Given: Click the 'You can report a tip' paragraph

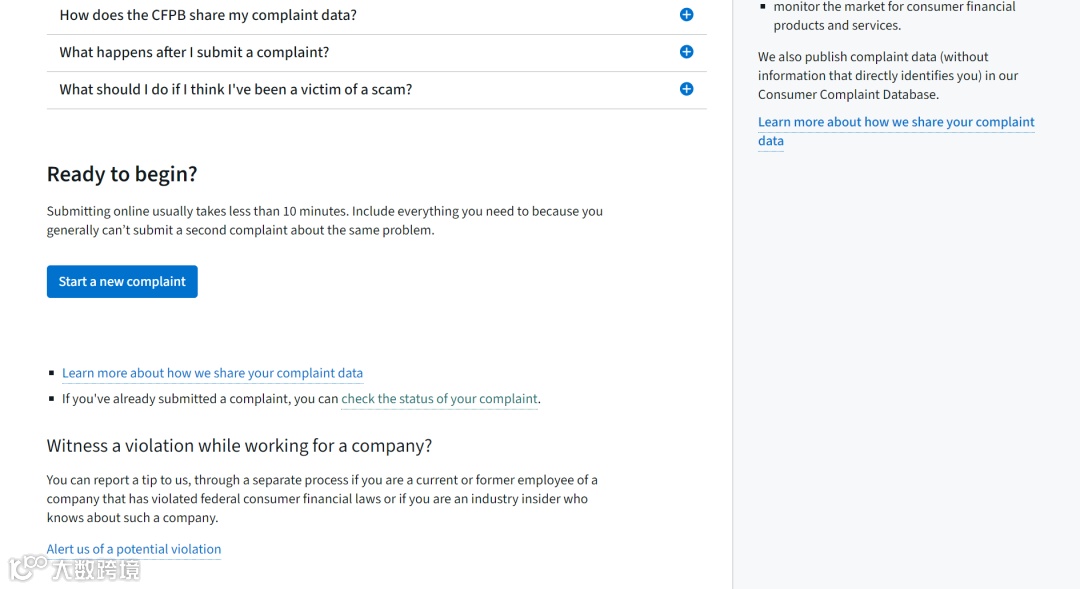Looking at the screenshot, I should coord(322,499).
